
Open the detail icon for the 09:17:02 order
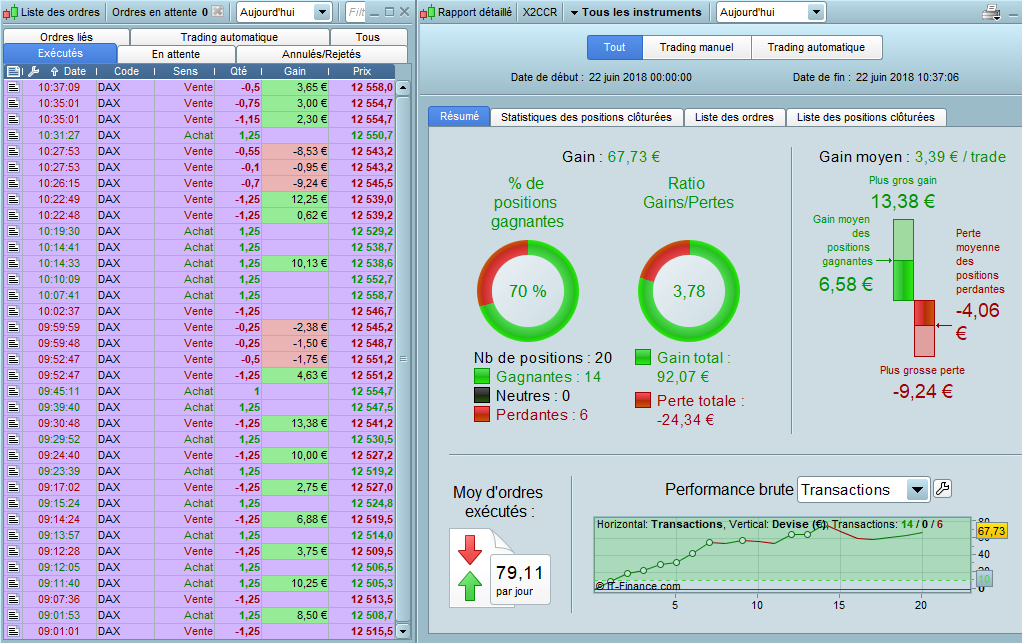[13, 487]
